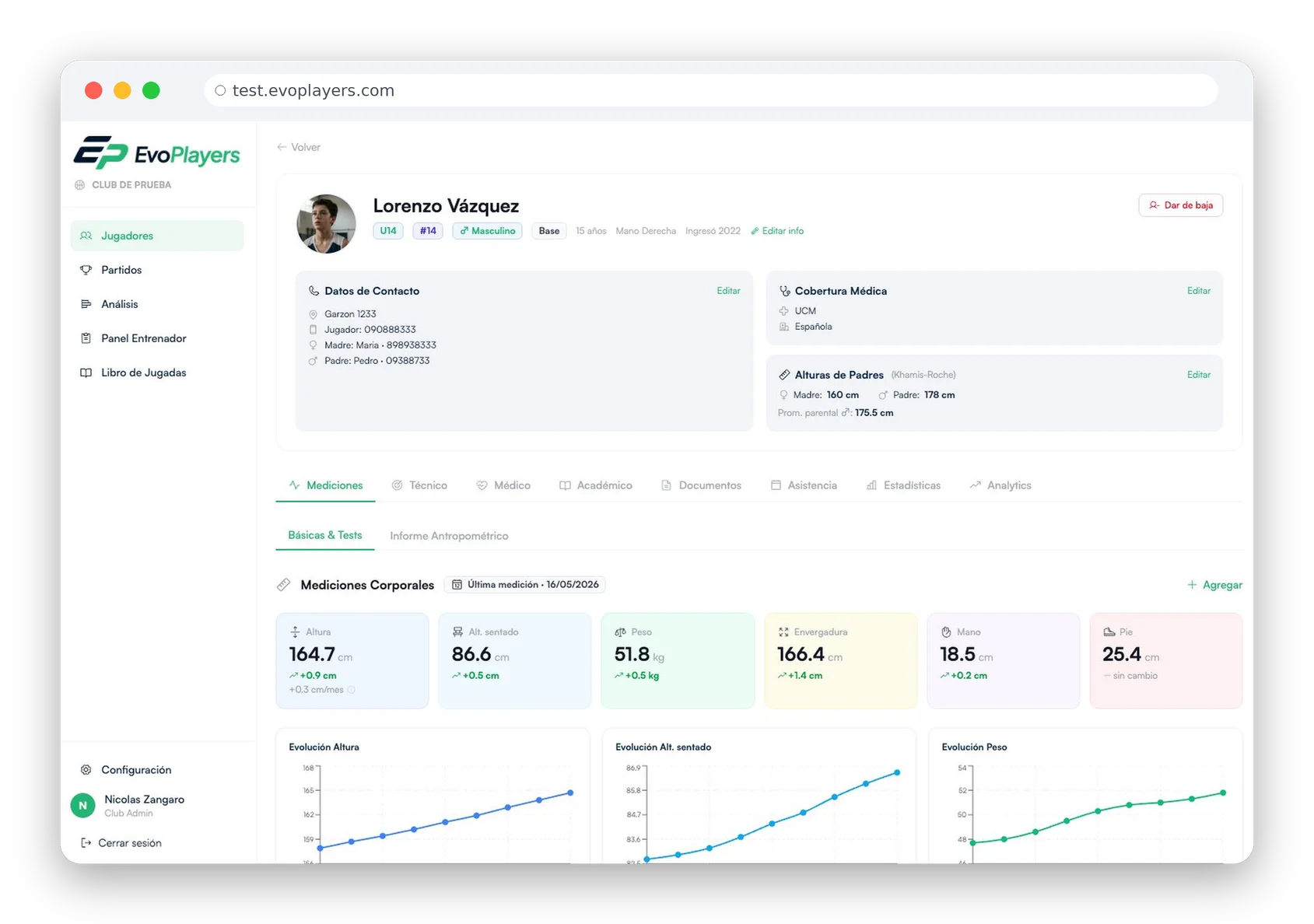Open the Académico tab

(596, 485)
